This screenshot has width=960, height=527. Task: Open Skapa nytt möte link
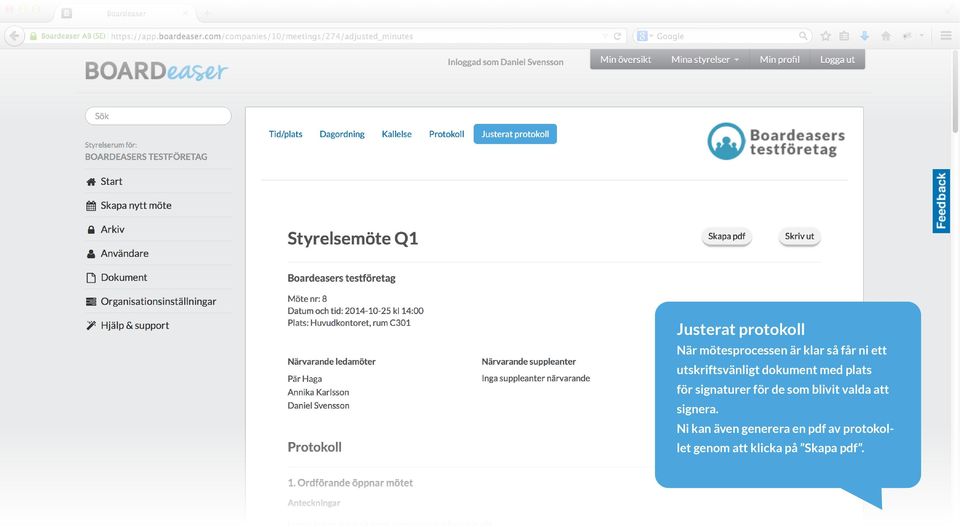(x=136, y=206)
